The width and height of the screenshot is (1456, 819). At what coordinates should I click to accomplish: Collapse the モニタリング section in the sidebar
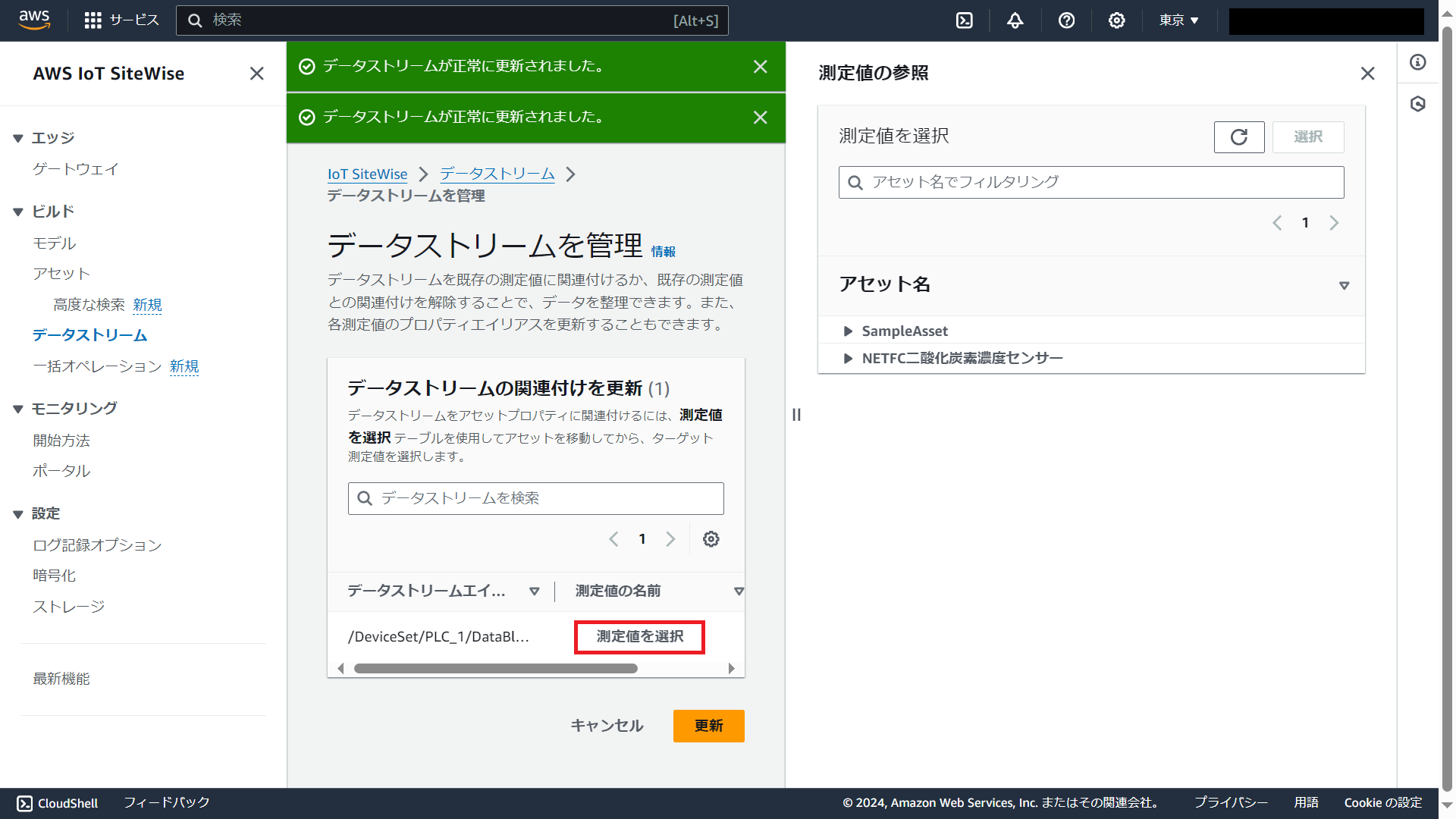point(18,408)
